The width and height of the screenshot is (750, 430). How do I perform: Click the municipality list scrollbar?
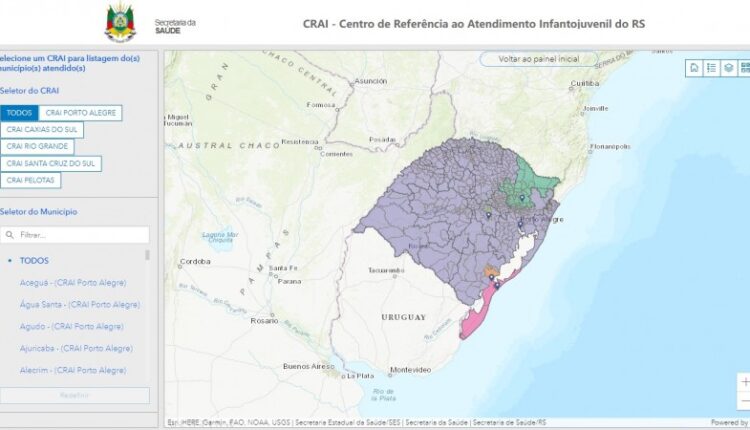[x=148, y=256]
